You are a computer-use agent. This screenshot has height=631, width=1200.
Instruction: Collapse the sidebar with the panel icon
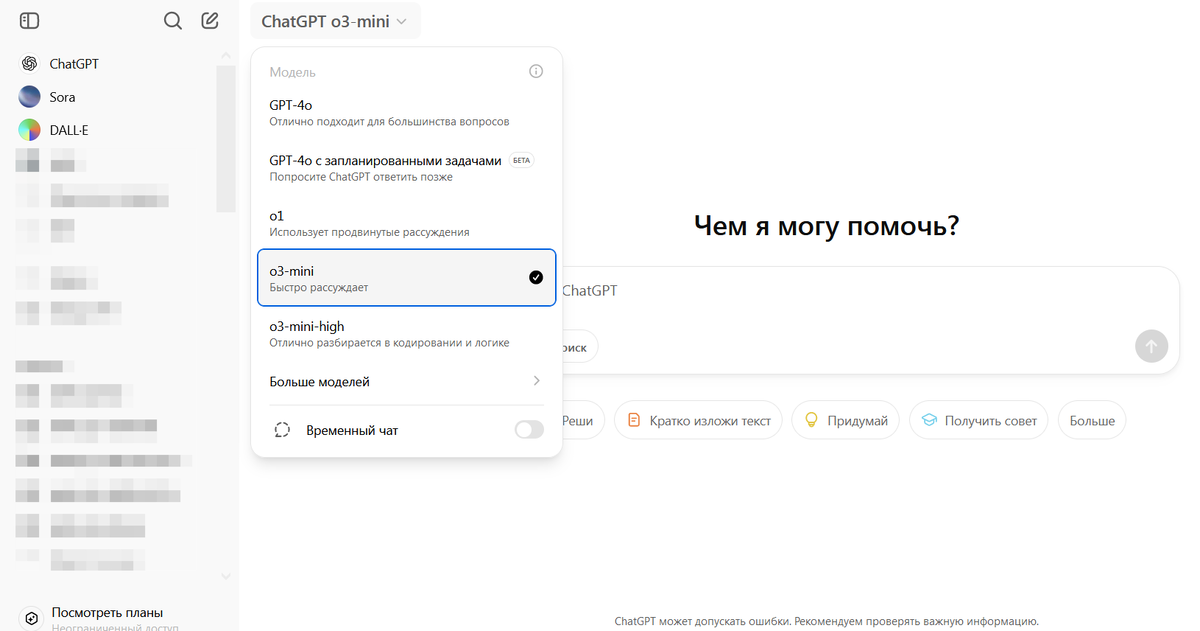(29, 20)
